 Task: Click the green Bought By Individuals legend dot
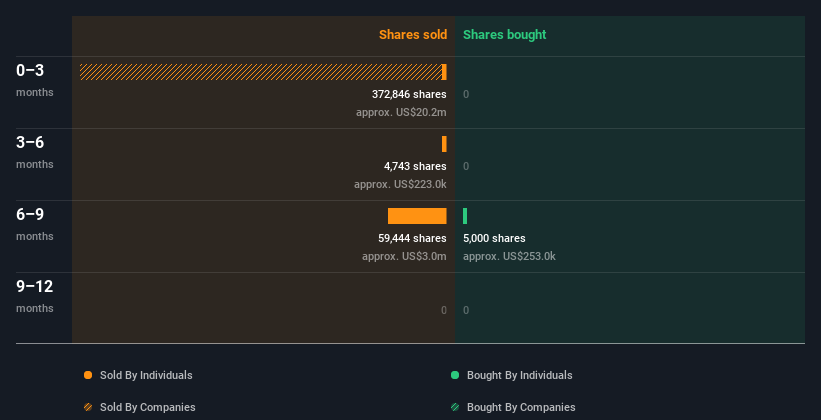(455, 375)
